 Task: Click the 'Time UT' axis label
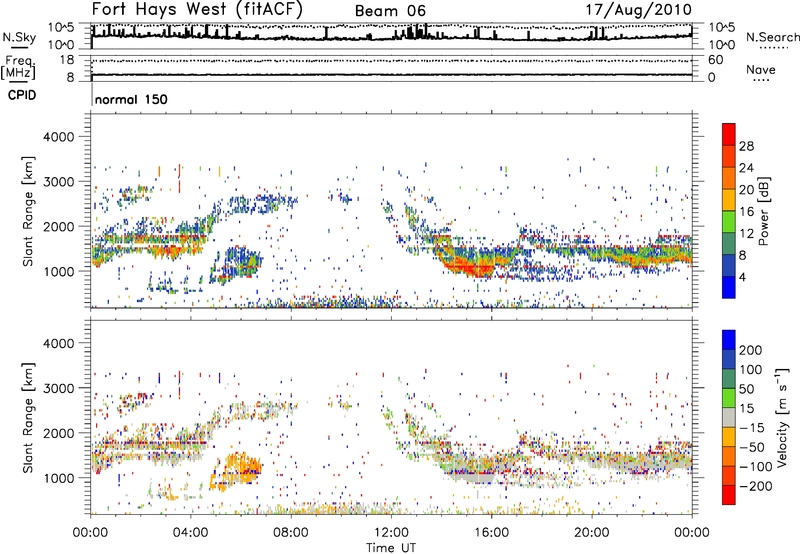(391, 547)
